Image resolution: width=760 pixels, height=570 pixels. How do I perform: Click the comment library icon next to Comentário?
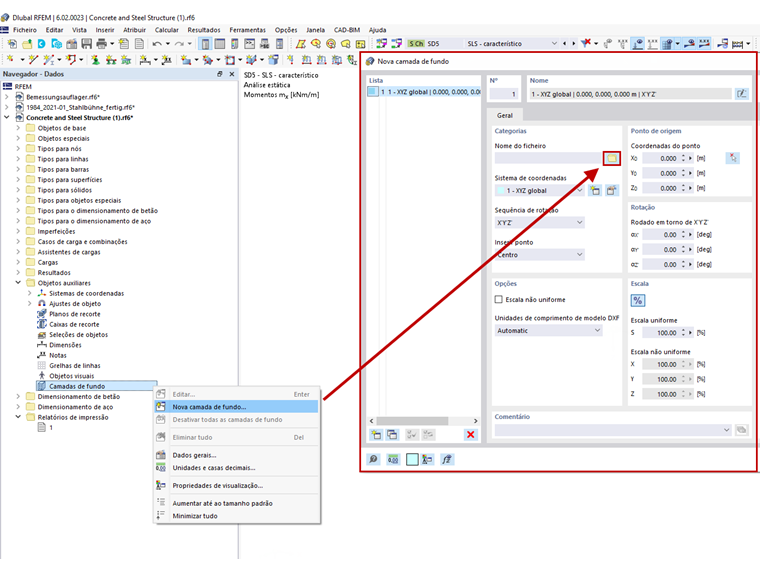[741, 429]
